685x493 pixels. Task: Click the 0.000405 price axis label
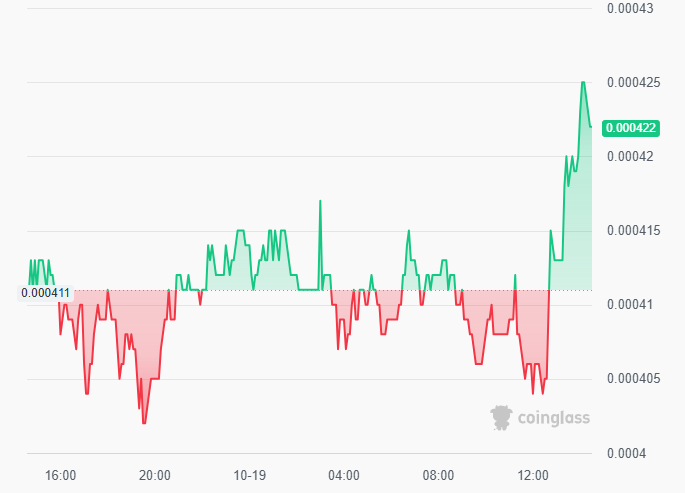click(632, 379)
